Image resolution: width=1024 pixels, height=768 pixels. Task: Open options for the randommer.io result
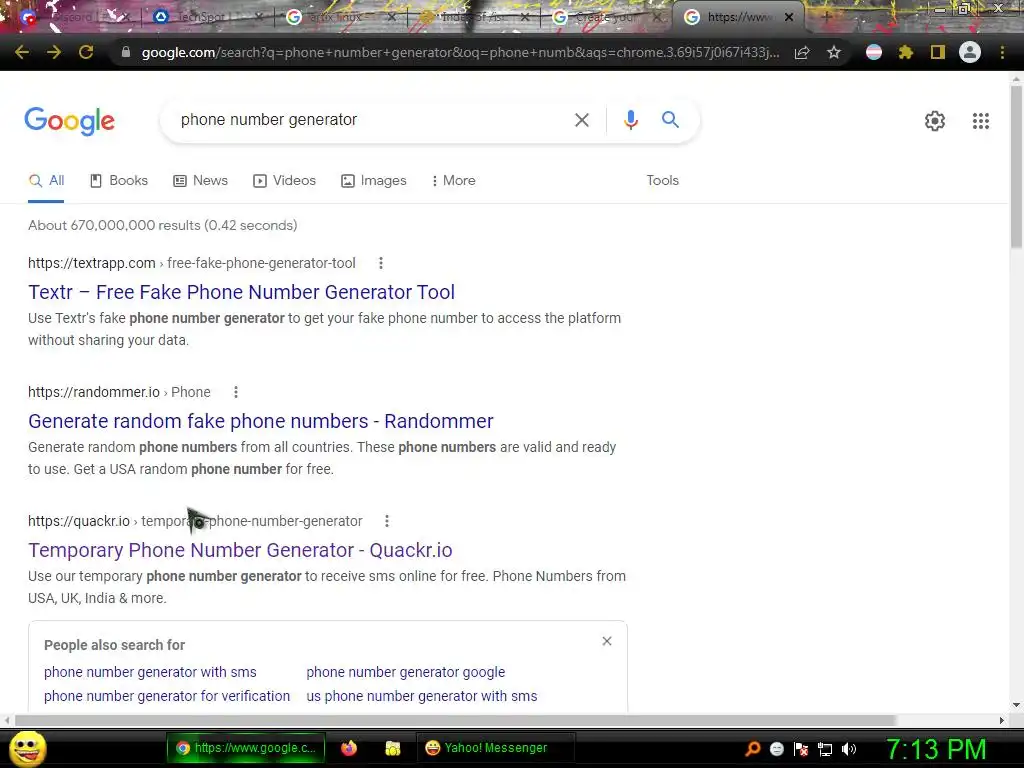236,392
